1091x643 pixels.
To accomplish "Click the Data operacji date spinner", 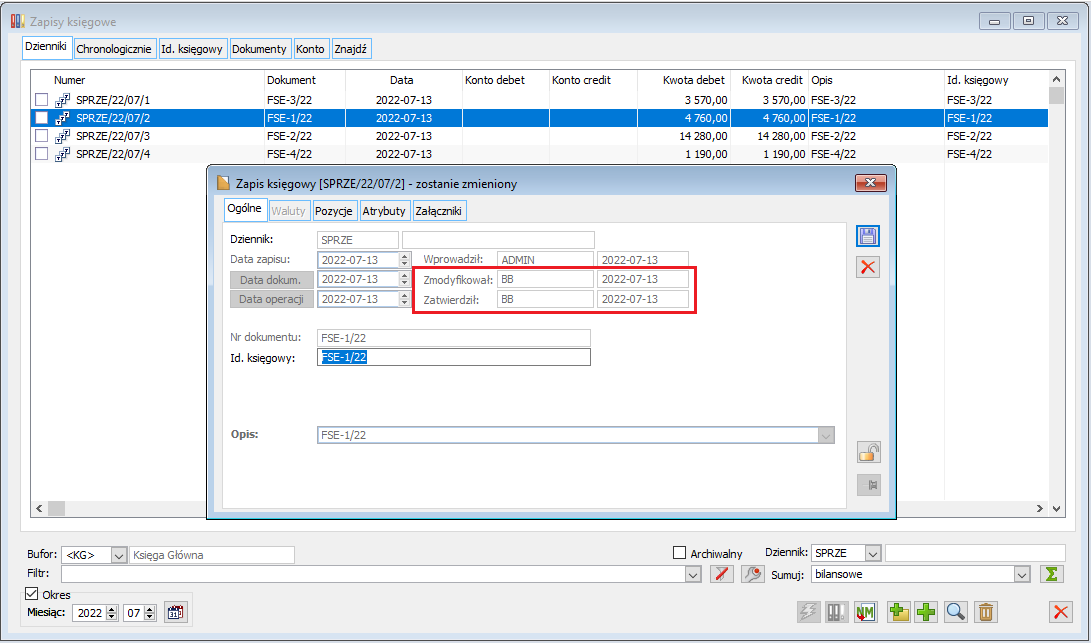I will pyautogui.click(x=404, y=299).
